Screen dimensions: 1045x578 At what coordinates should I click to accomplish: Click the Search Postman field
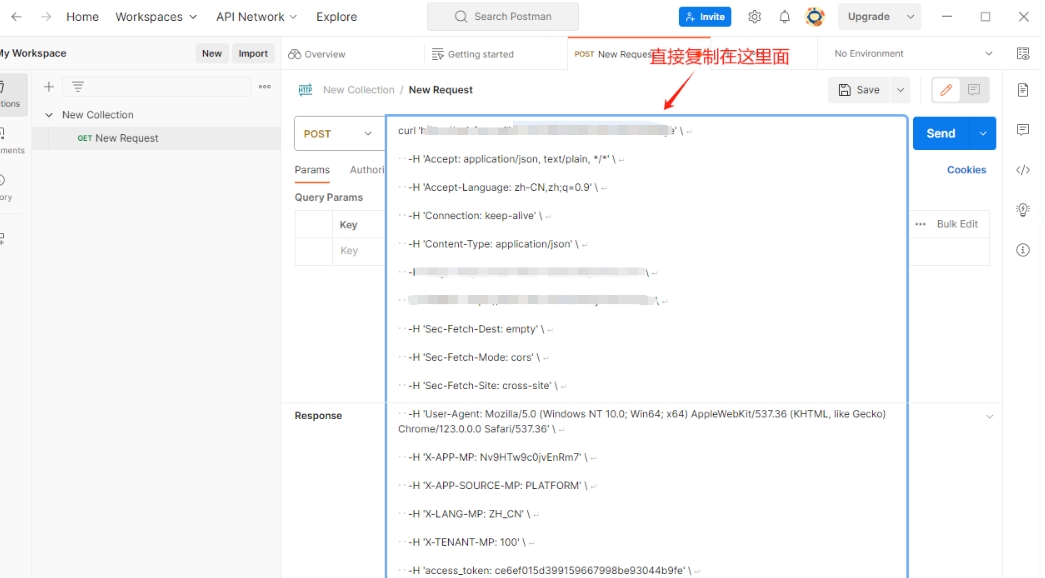pyautogui.click(x=503, y=17)
